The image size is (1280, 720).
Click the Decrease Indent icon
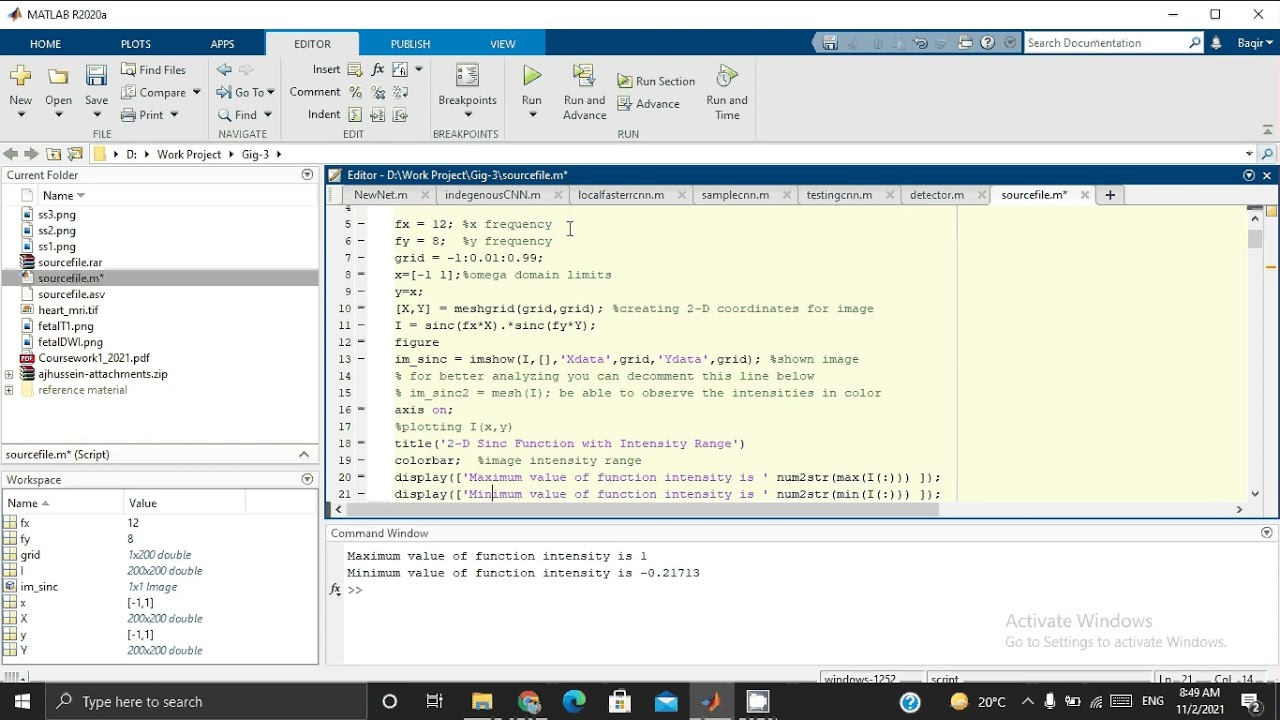pos(401,115)
